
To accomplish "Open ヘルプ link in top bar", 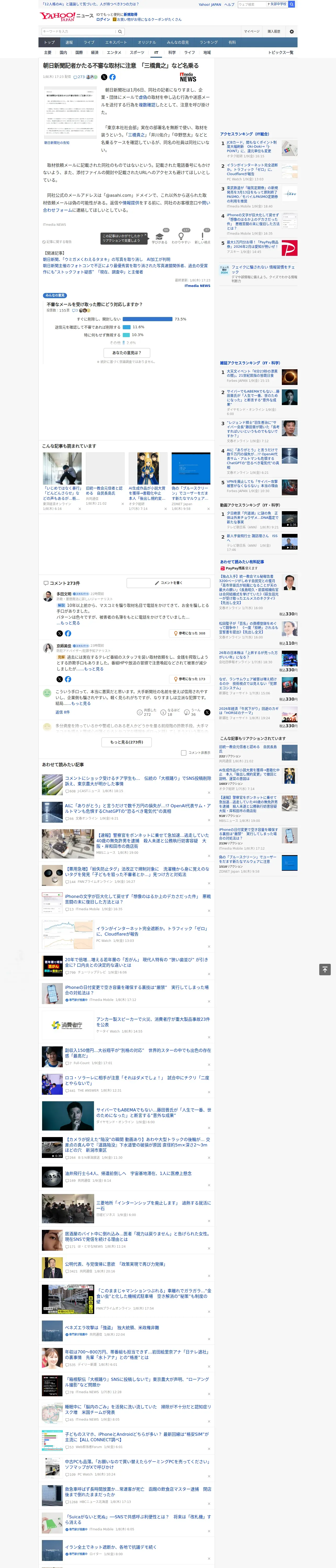I will [229, 4].
